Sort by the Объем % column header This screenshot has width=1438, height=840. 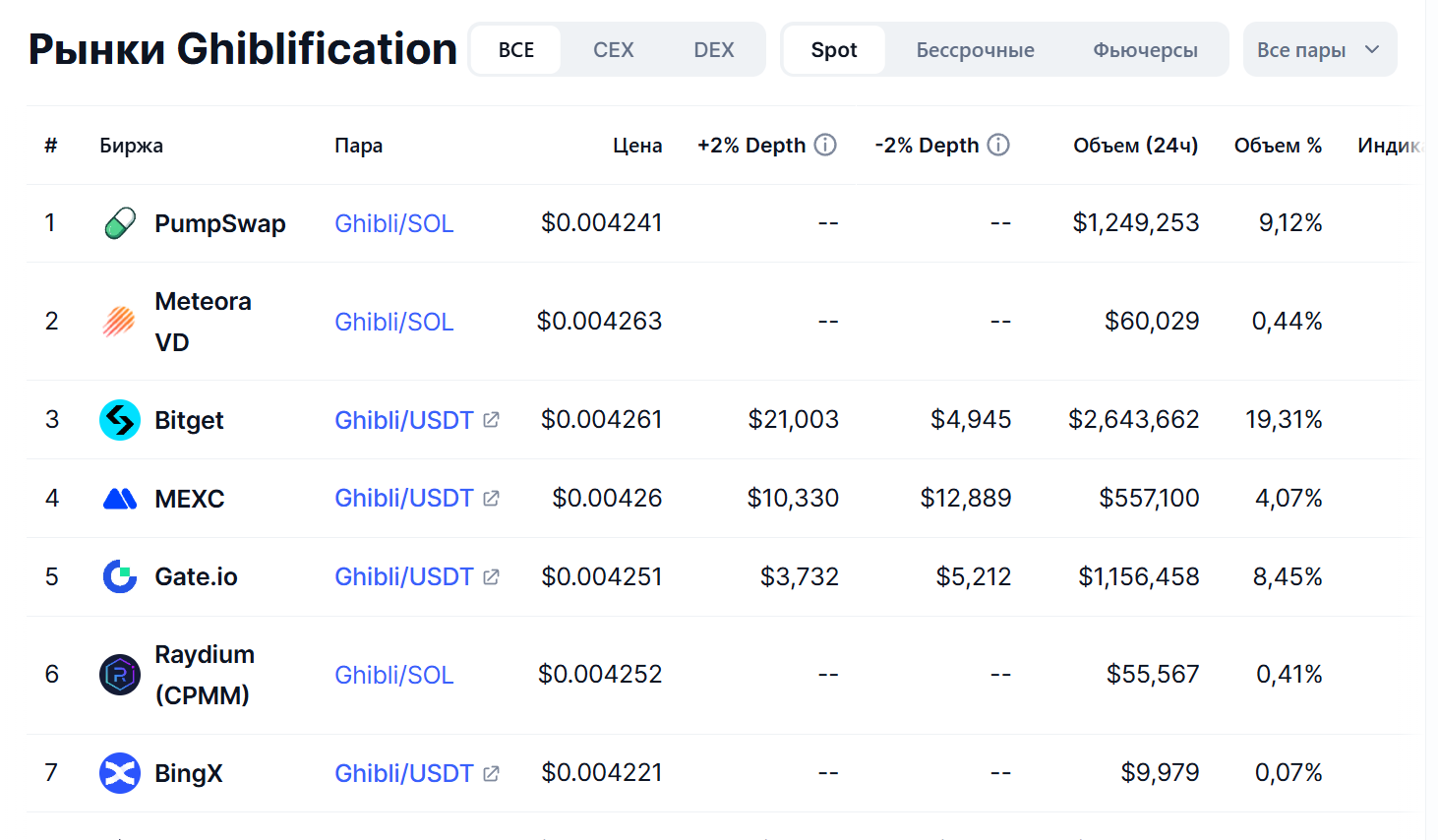tap(1278, 146)
